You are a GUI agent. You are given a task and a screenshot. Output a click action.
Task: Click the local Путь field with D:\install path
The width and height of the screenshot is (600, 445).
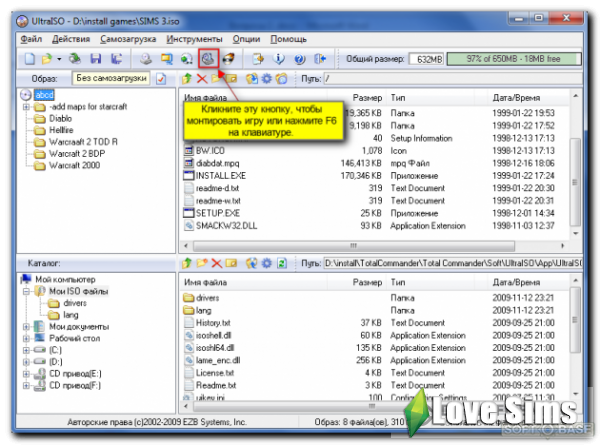click(x=453, y=263)
